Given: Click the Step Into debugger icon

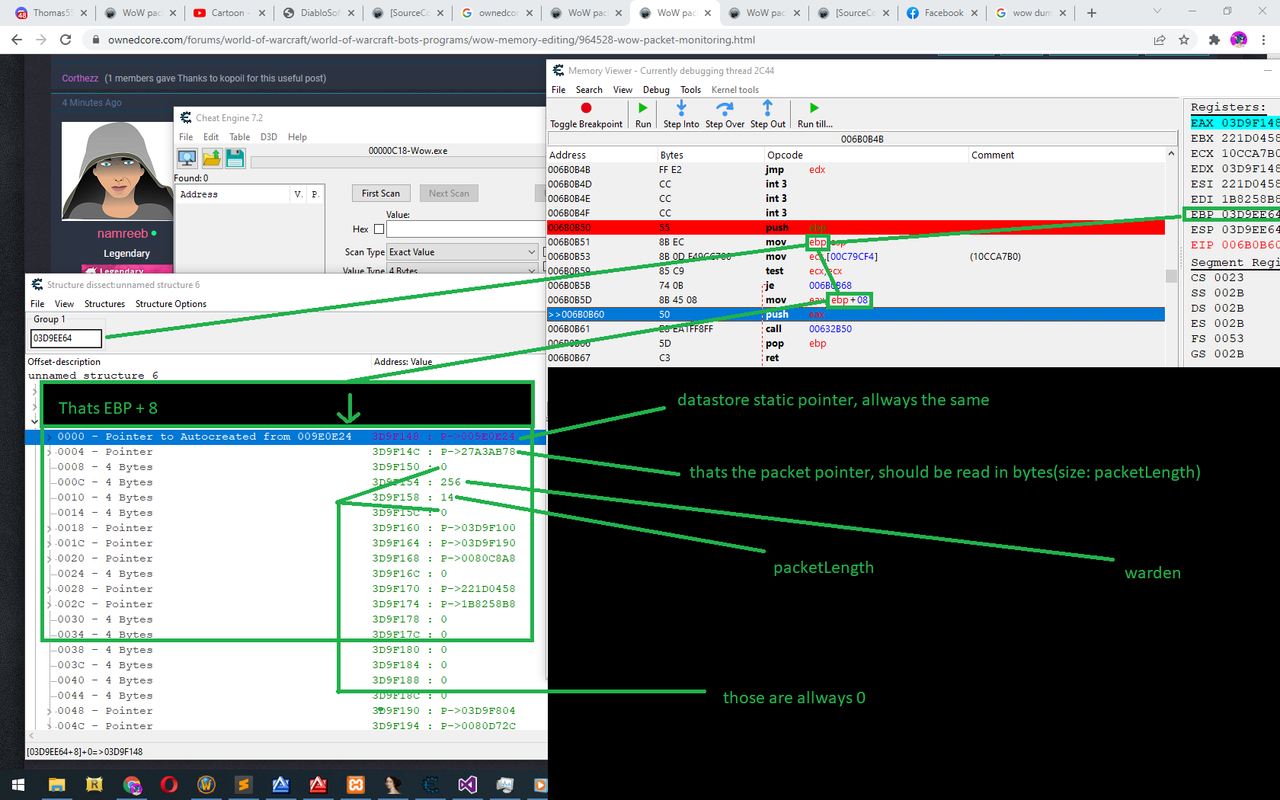Looking at the screenshot, I should (x=681, y=114).
